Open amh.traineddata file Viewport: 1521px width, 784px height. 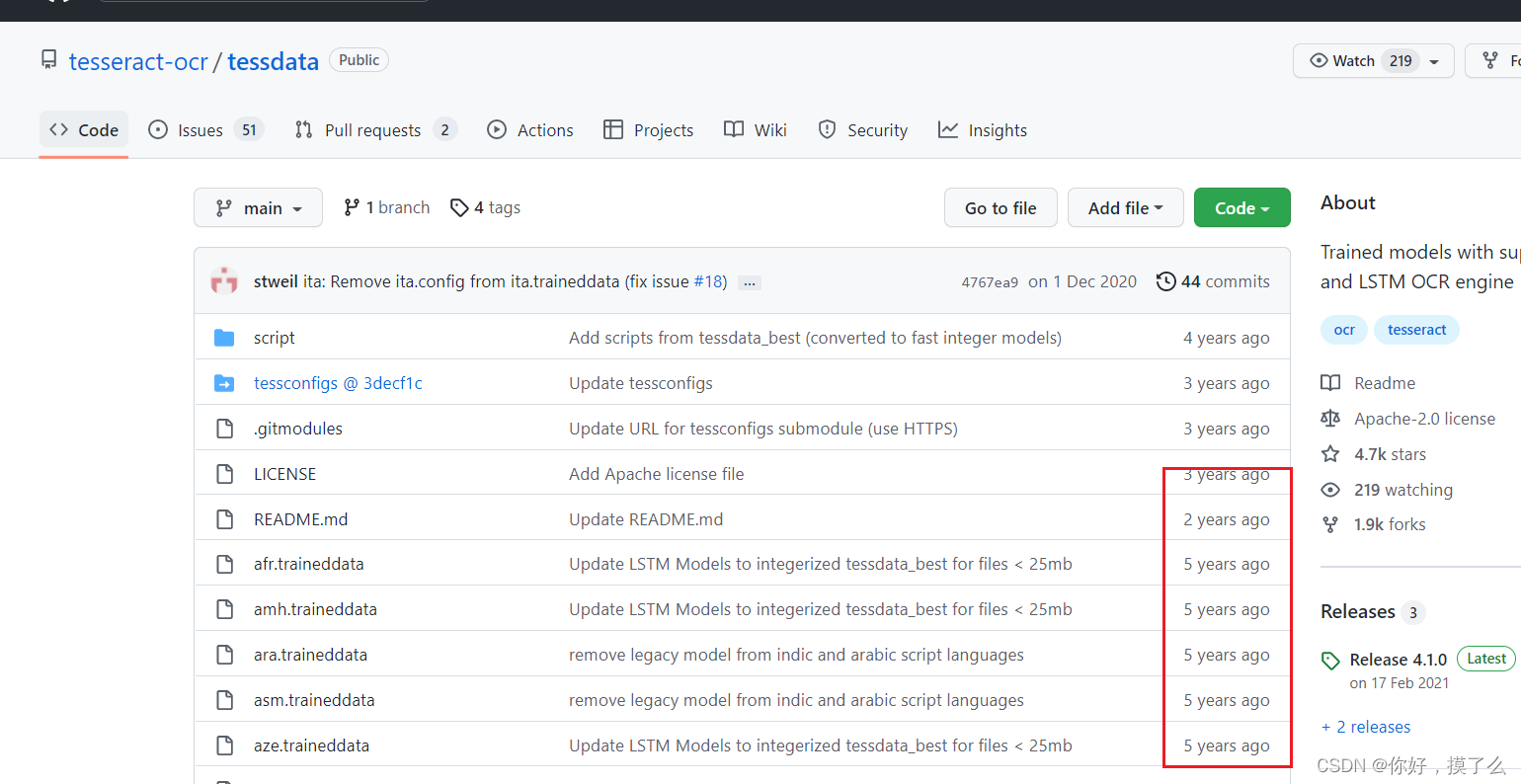(315, 609)
